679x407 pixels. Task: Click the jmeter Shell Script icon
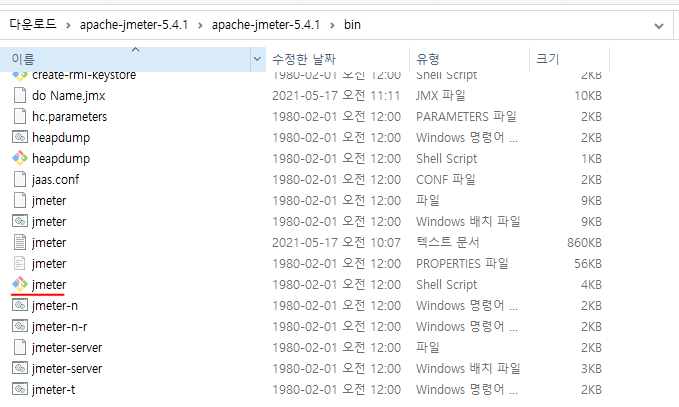click(x=20, y=284)
